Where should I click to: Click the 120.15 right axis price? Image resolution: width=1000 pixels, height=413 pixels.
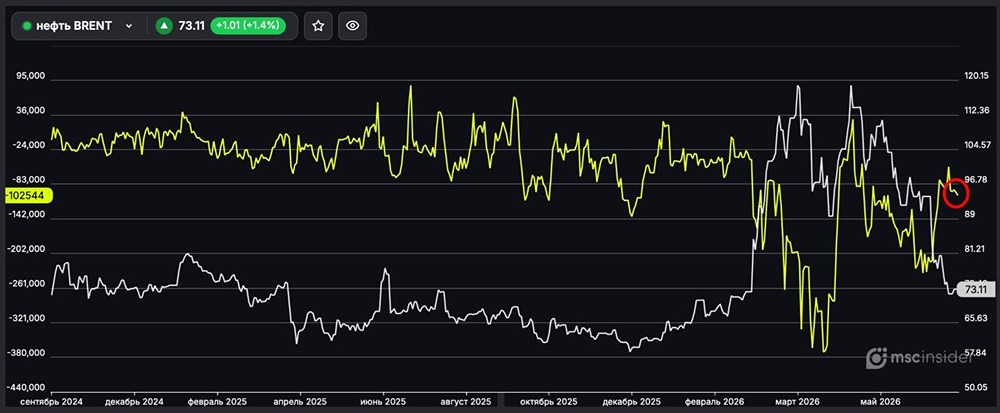click(976, 76)
